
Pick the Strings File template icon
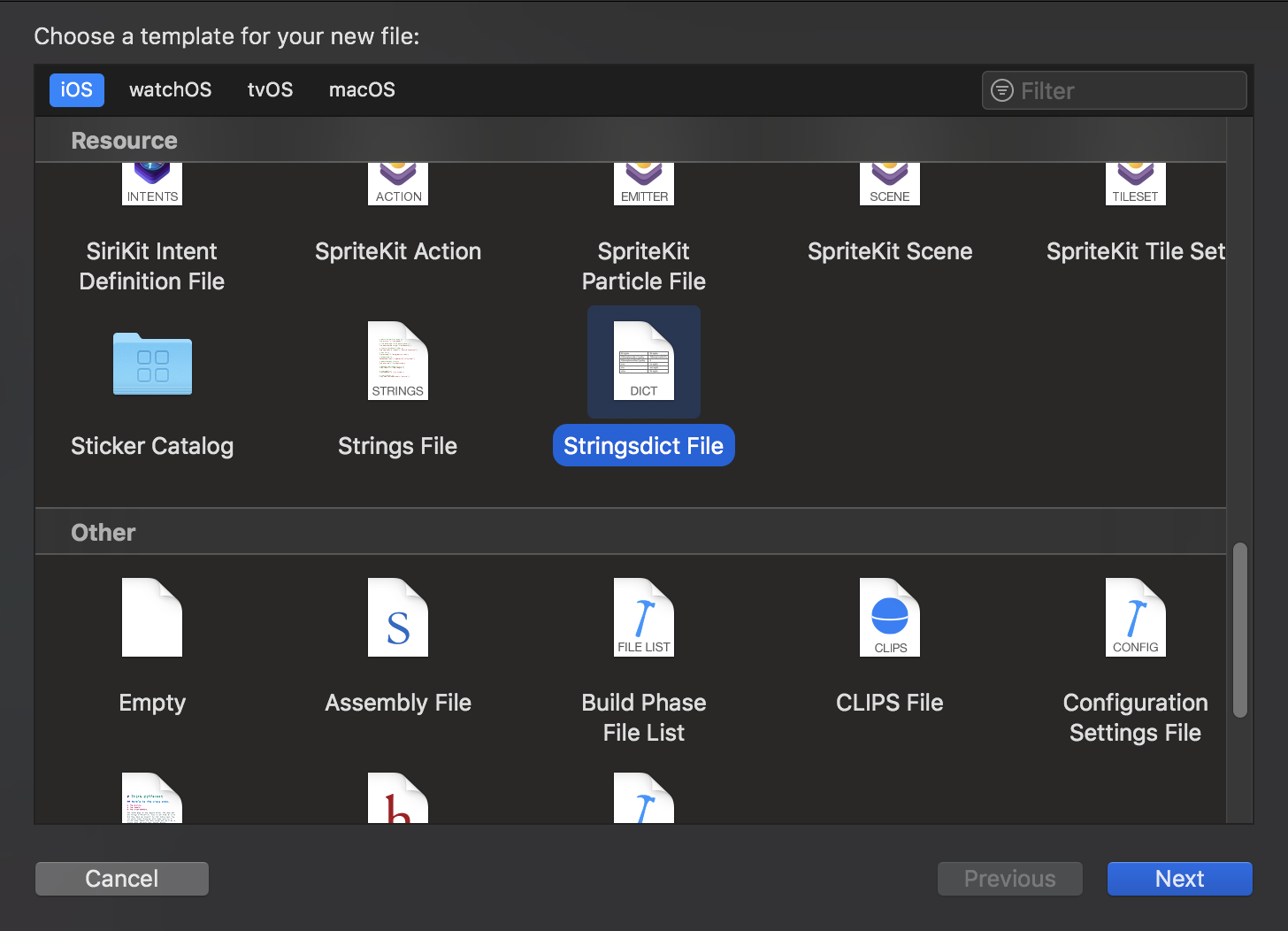click(398, 361)
